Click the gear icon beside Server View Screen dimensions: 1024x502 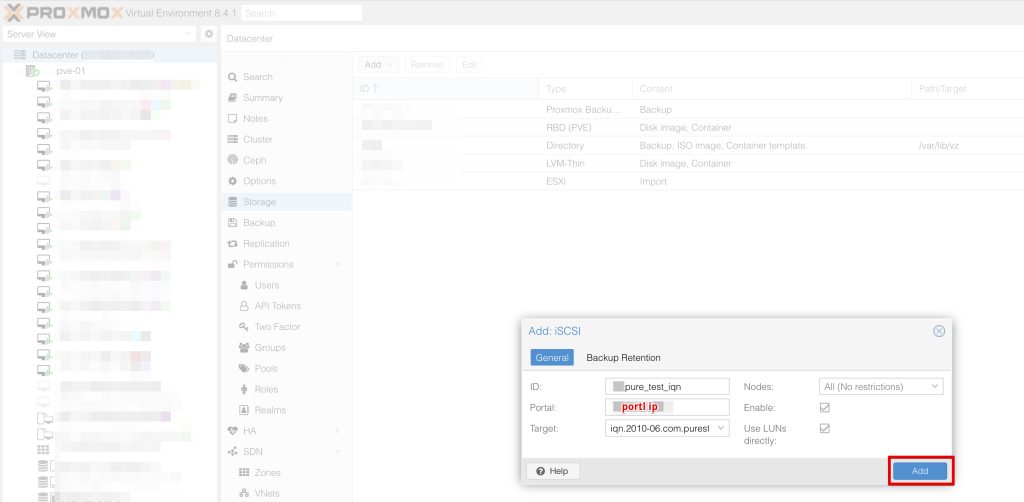point(209,34)
